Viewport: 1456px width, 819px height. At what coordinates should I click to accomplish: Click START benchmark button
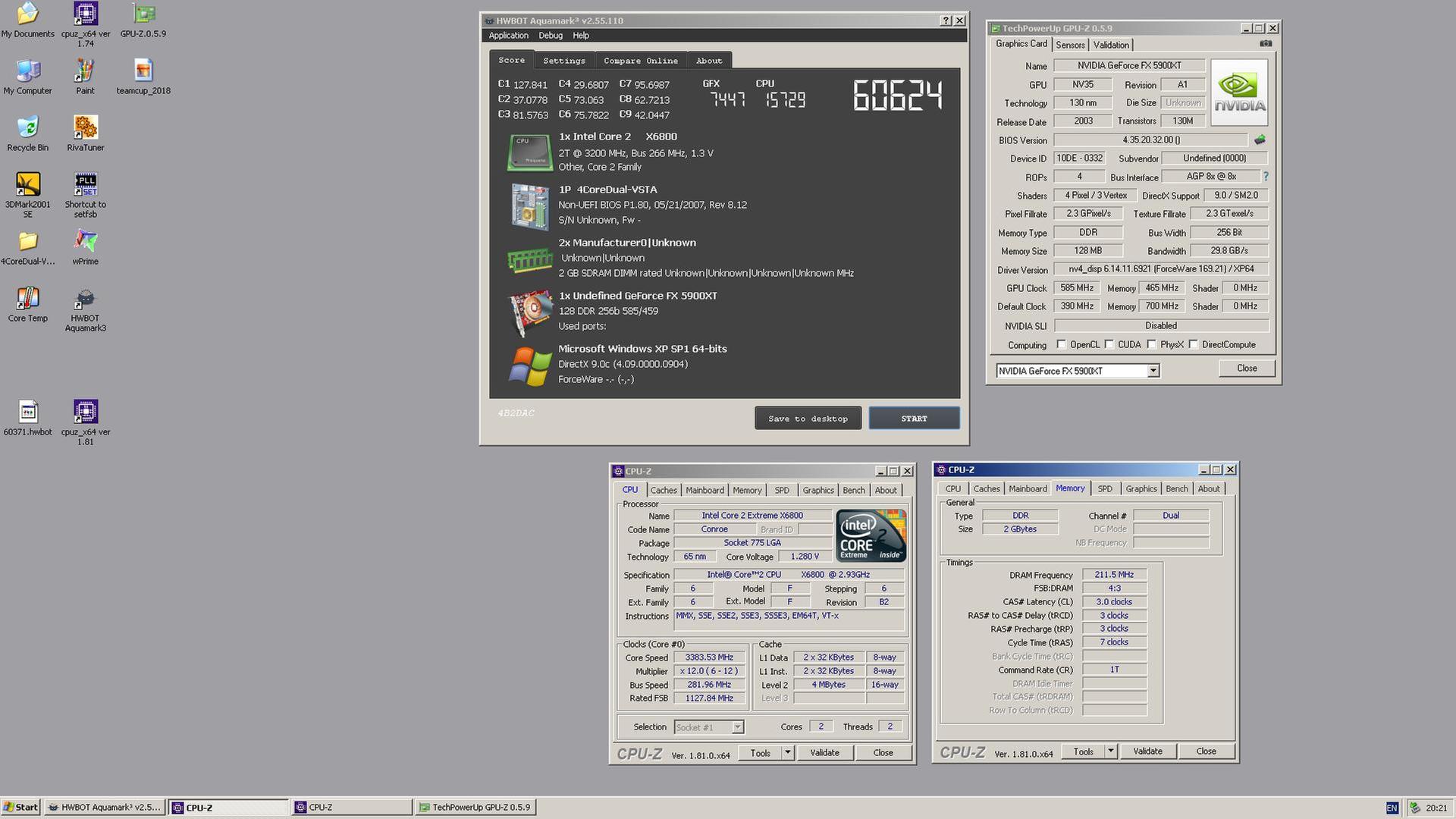click(914, 419)
